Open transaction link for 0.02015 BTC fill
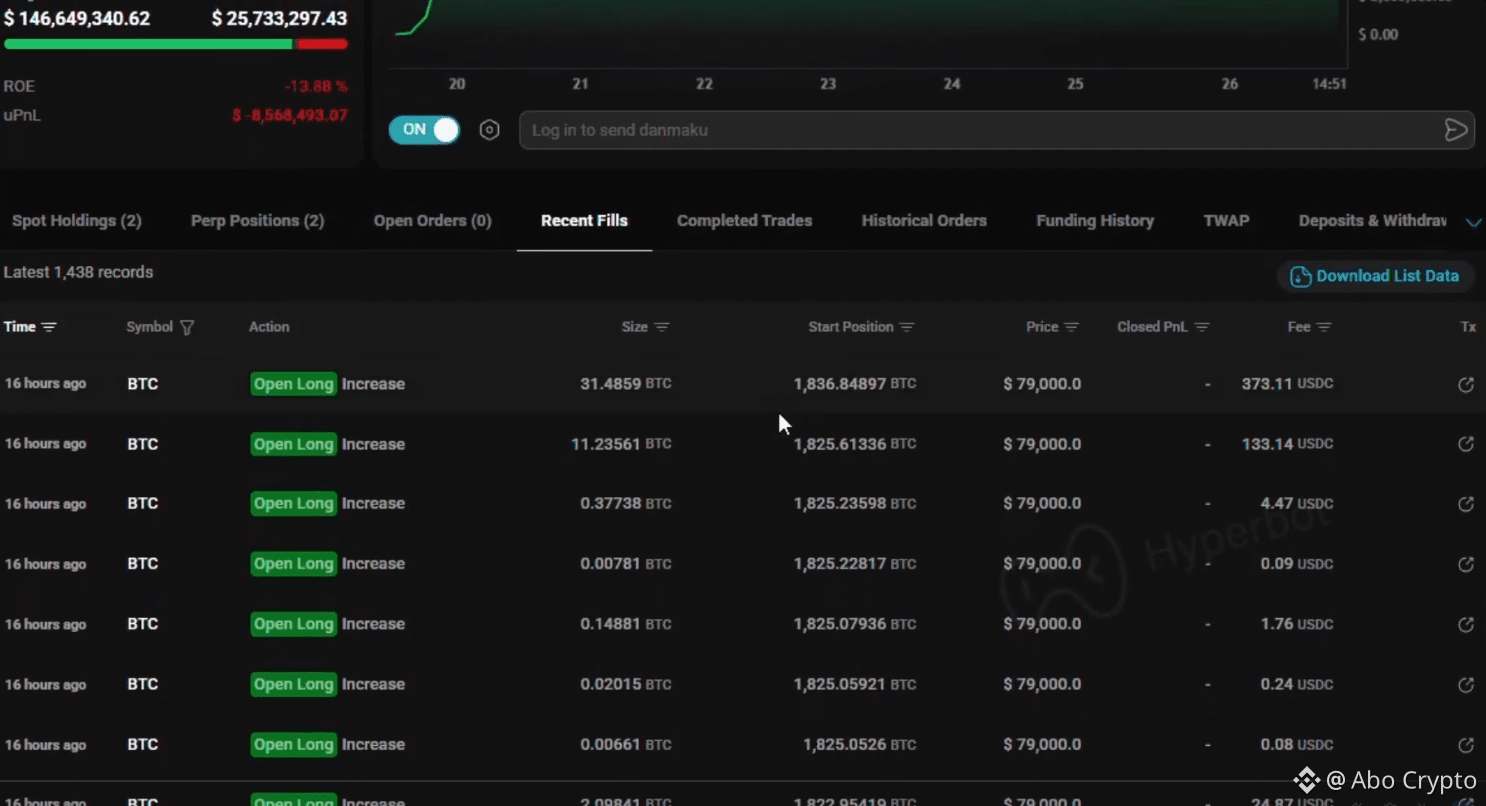The height and width of the screenshot is (806, 1486). pos(1466,684)
